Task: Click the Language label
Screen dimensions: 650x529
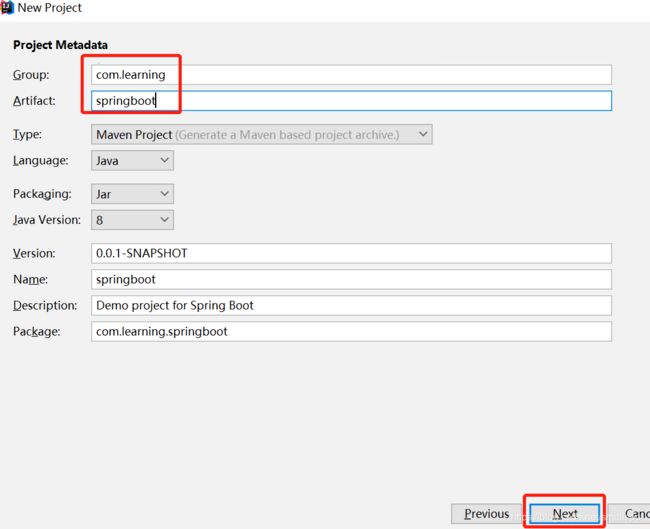Action: (x=41, y=160)
